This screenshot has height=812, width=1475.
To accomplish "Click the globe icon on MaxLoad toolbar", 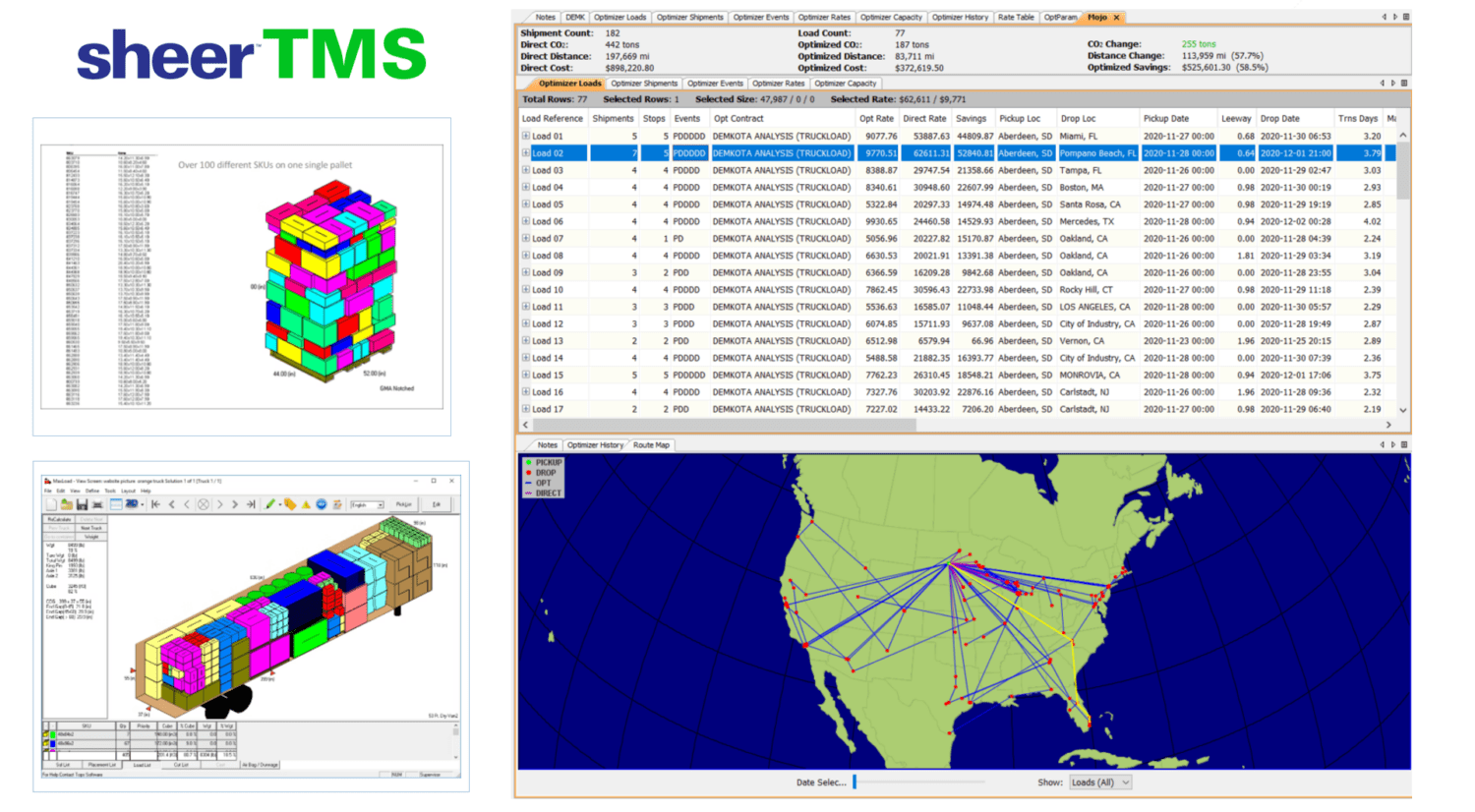I will coord(321,503).
